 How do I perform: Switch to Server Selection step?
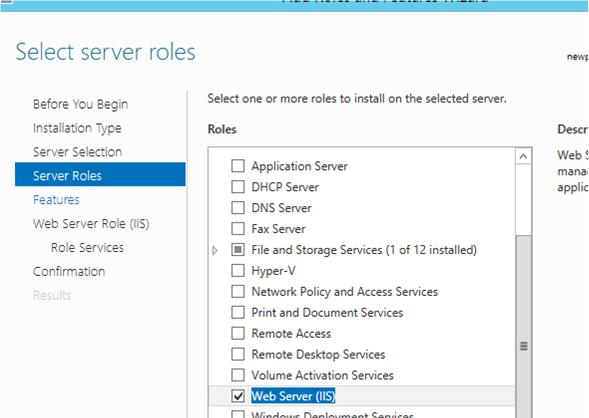click(77, 152)
